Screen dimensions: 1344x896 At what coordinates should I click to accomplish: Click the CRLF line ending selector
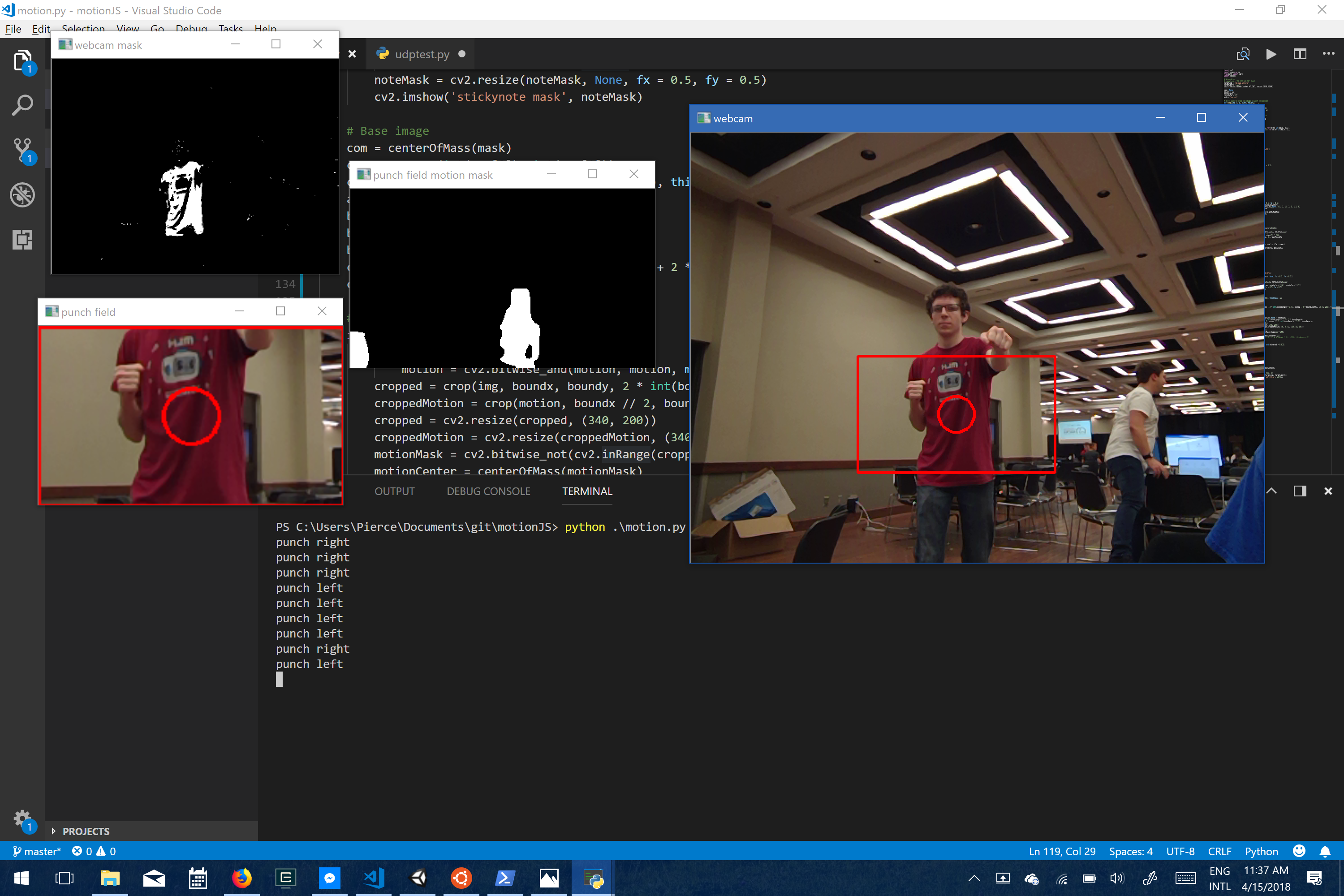point(1219,852)
